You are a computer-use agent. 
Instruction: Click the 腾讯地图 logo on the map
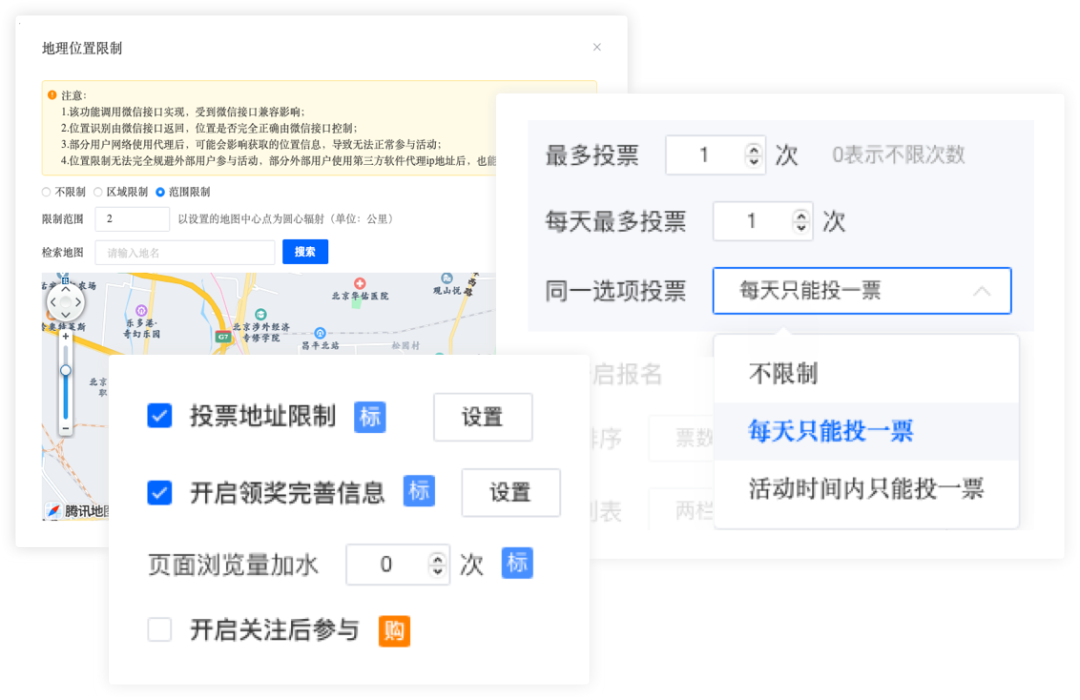click(x=77, y=511)
